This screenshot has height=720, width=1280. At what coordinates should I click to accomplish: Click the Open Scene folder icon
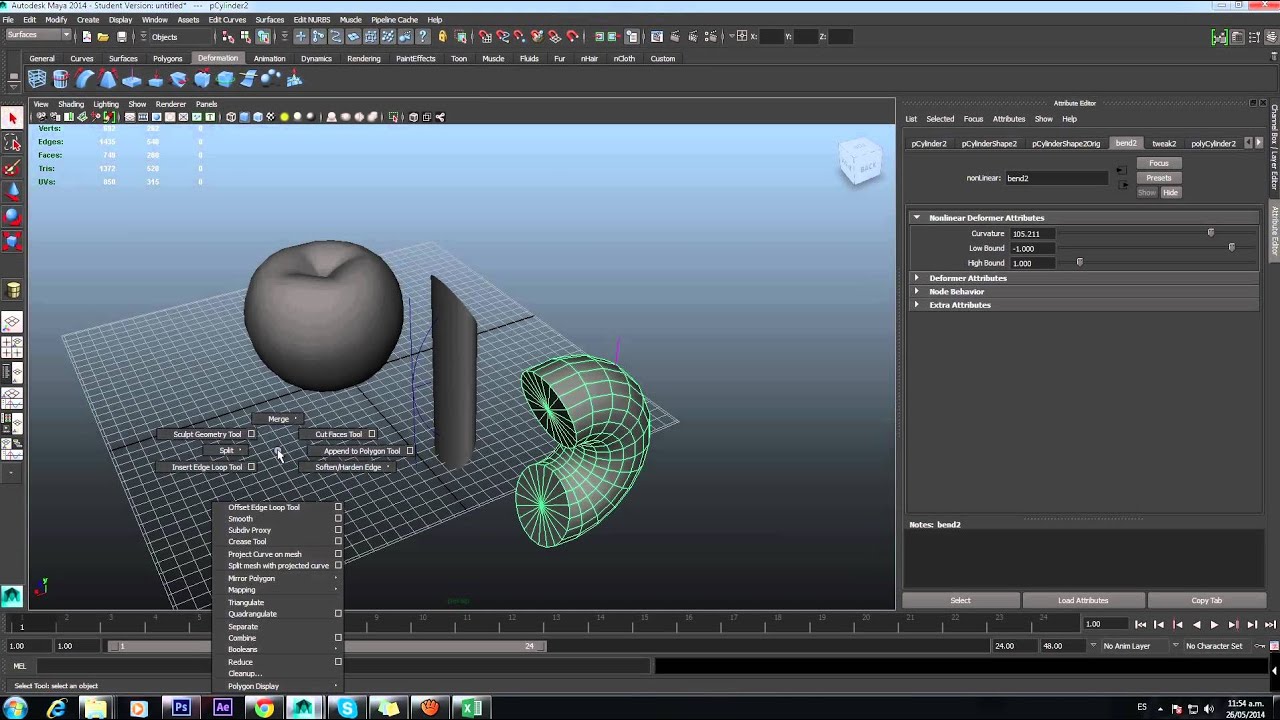[x=103, y=37]
